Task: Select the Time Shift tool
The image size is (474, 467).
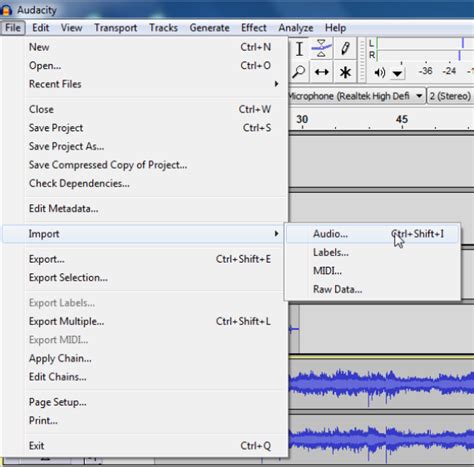Action: click(321, 72)
